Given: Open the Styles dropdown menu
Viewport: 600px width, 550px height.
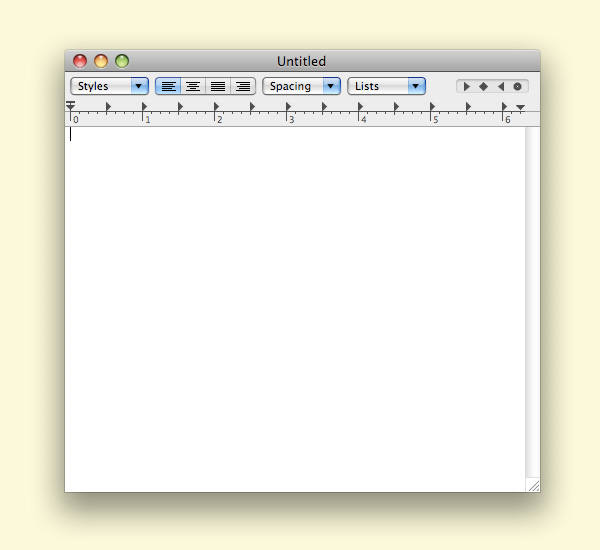Looking at the screenshot, I should tap(109, 86).
